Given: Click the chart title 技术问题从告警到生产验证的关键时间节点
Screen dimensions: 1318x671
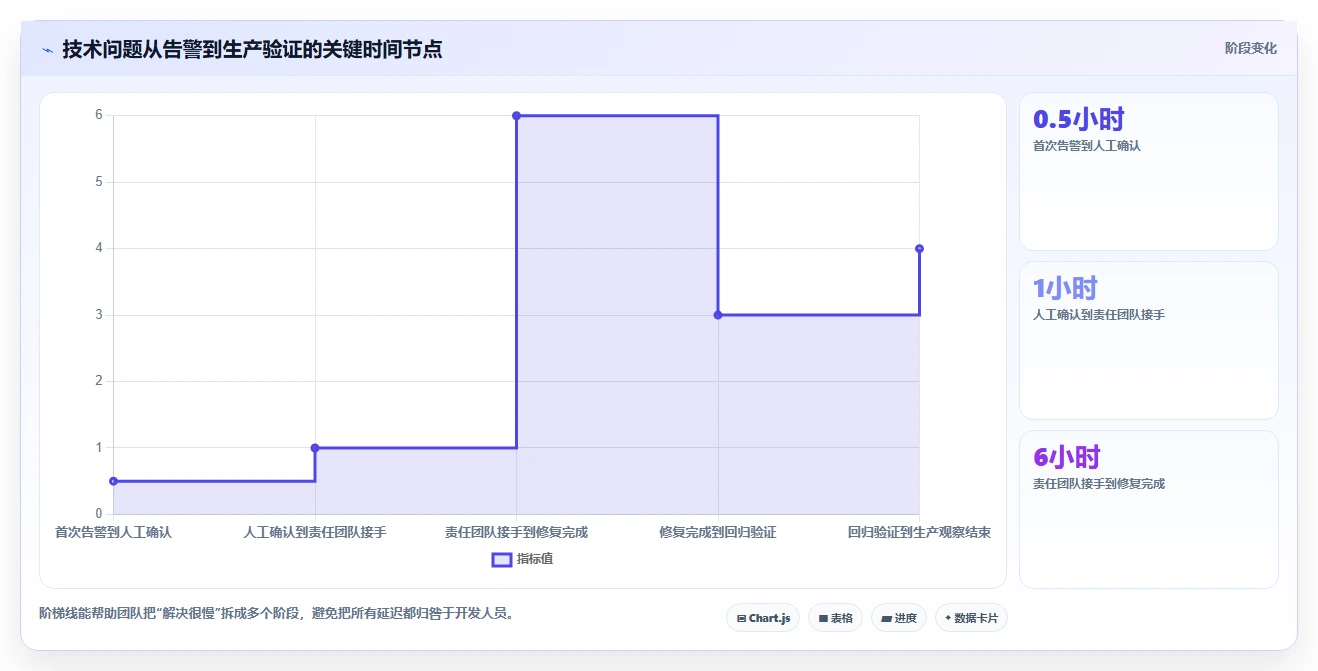Looking at the screenshot, I should coord(252,49).
